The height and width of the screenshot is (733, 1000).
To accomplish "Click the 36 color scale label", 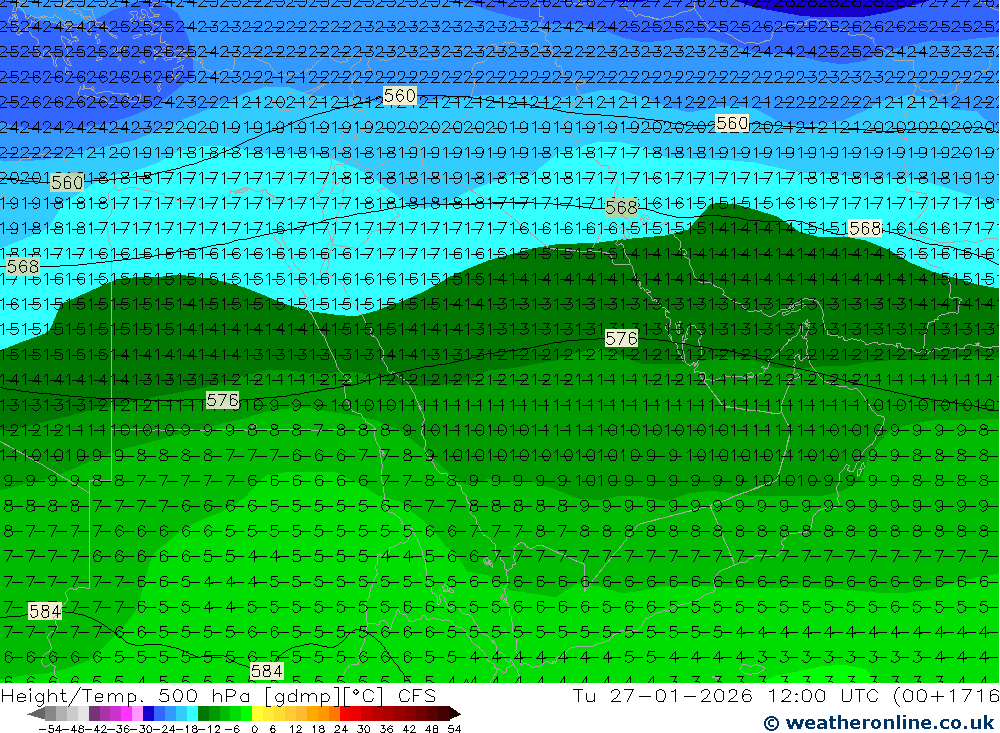I will click(386, 729).
